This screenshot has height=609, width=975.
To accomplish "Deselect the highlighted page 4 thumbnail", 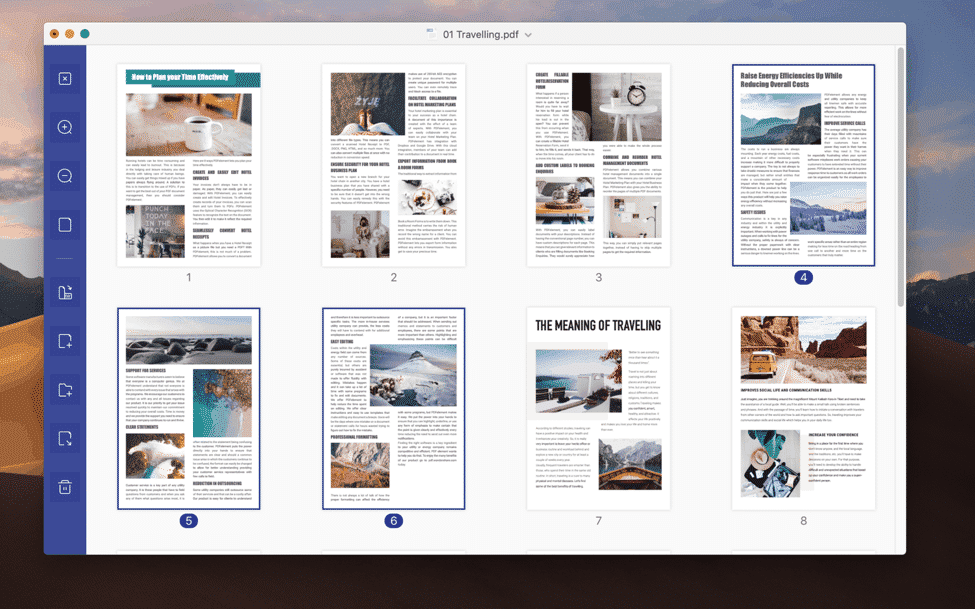I will pyautogui.click(x=802, y=165).
